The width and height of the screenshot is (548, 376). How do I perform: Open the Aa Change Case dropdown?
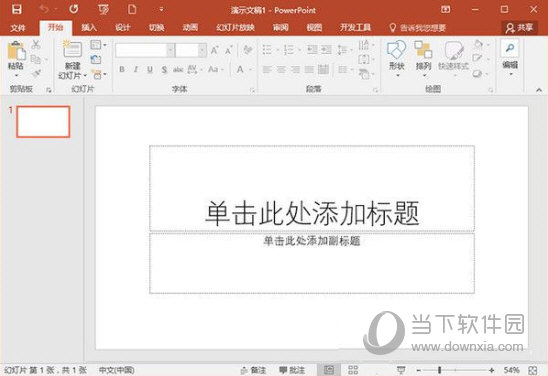[x=215, y=69]
